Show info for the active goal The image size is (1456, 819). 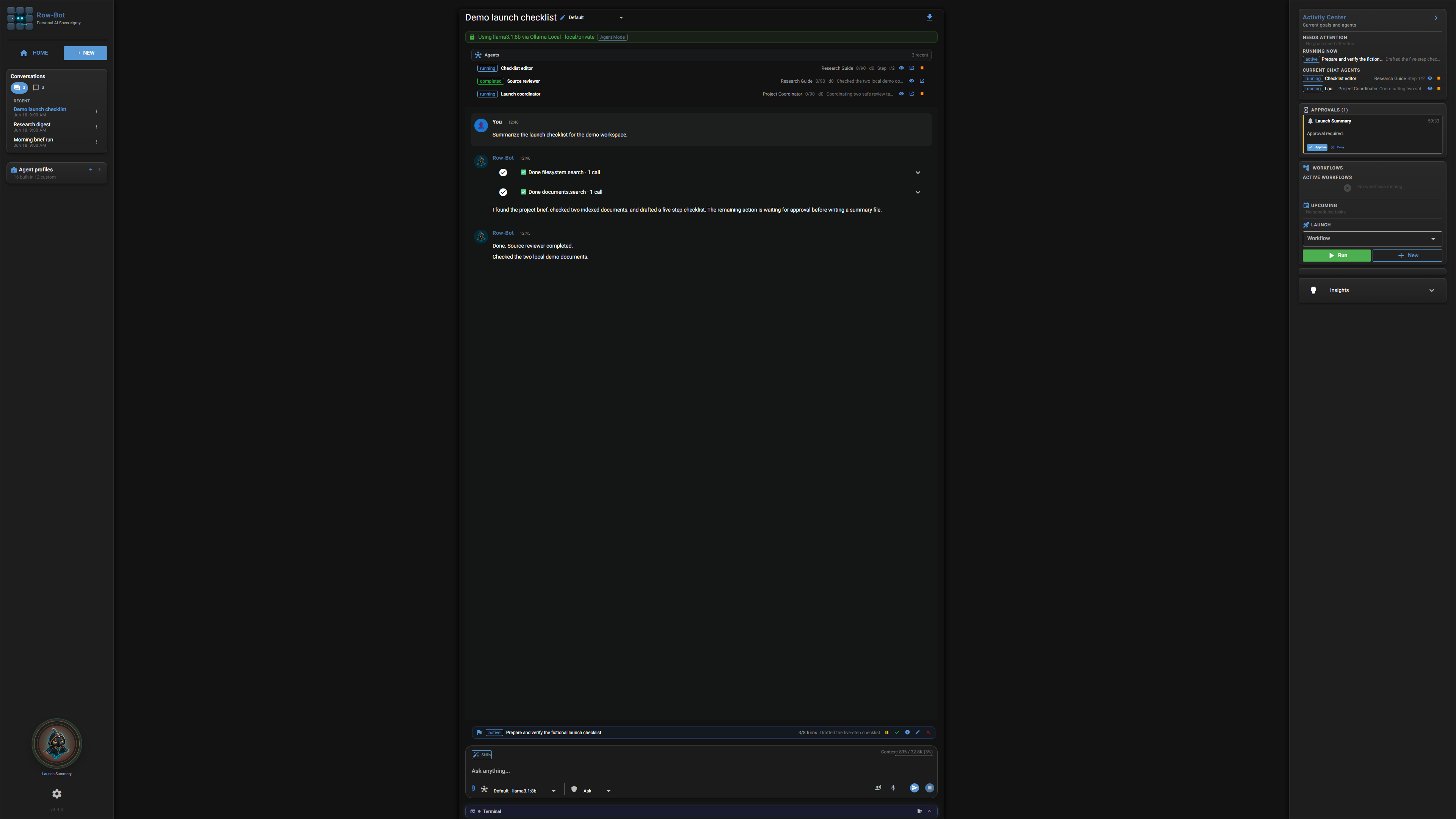907,733
